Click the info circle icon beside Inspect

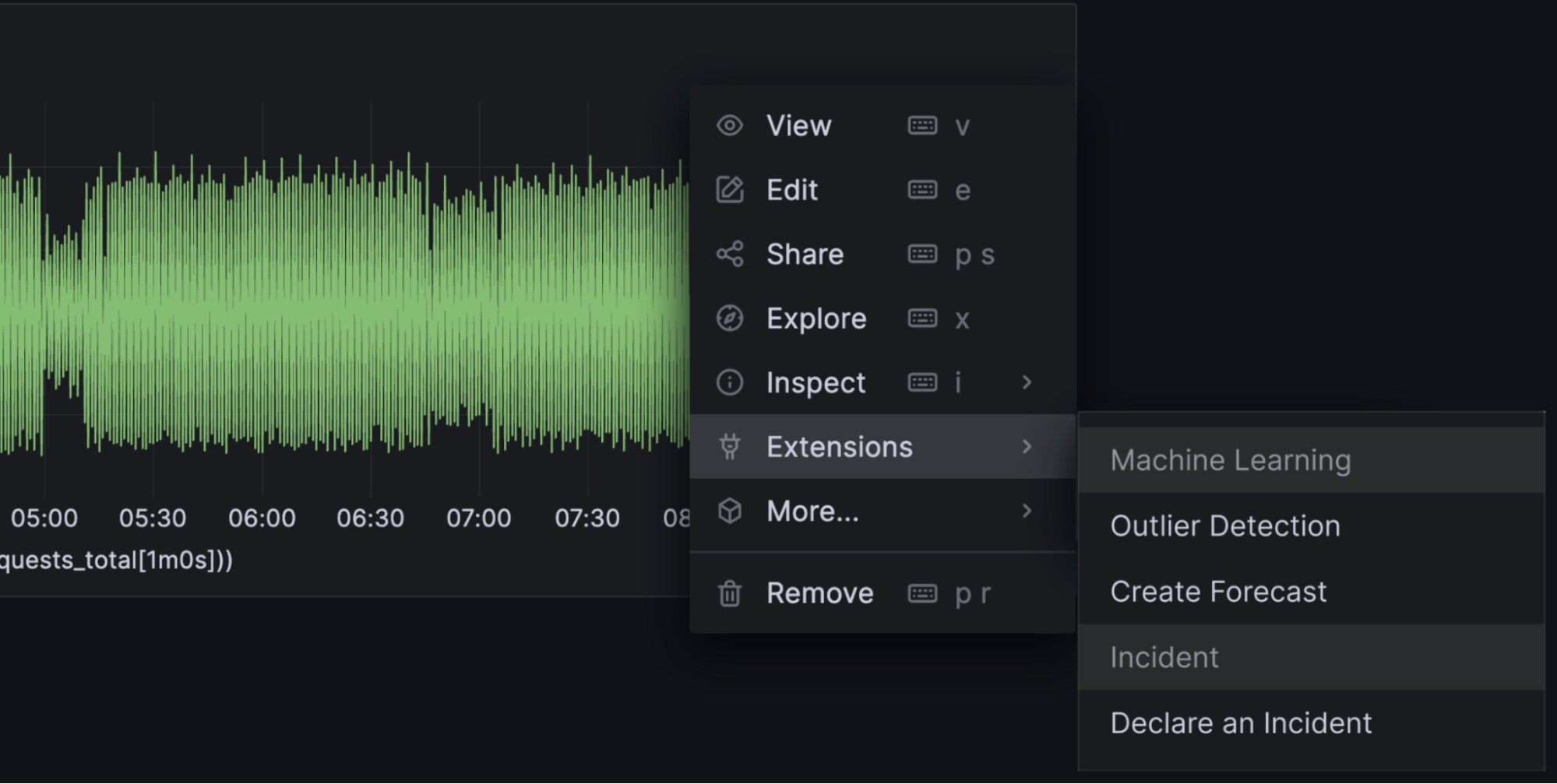pyautogui.click(x=730, y=382)
